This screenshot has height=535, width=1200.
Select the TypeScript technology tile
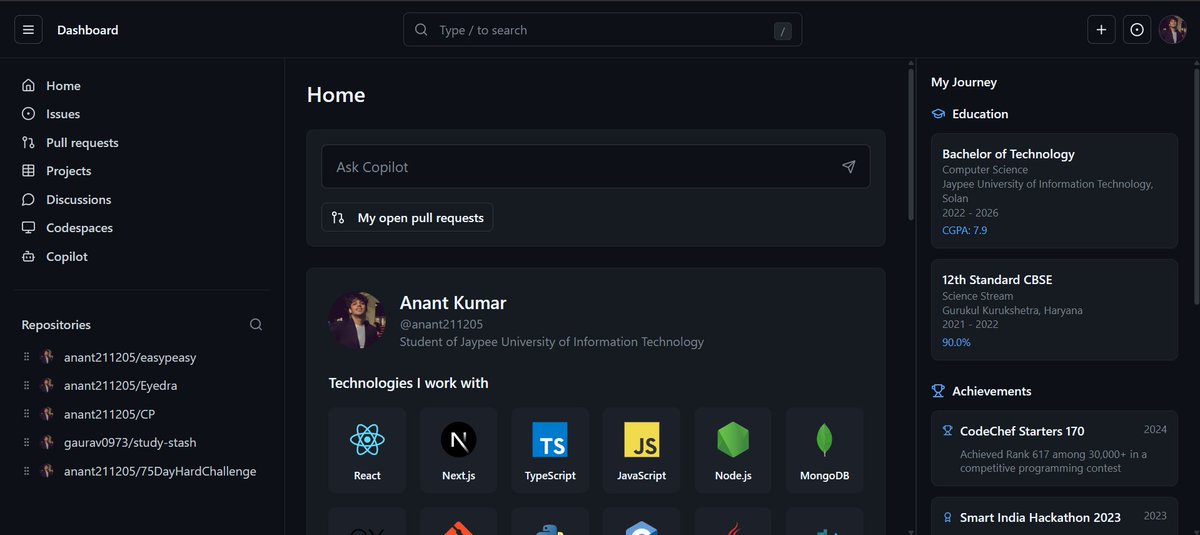550,450
